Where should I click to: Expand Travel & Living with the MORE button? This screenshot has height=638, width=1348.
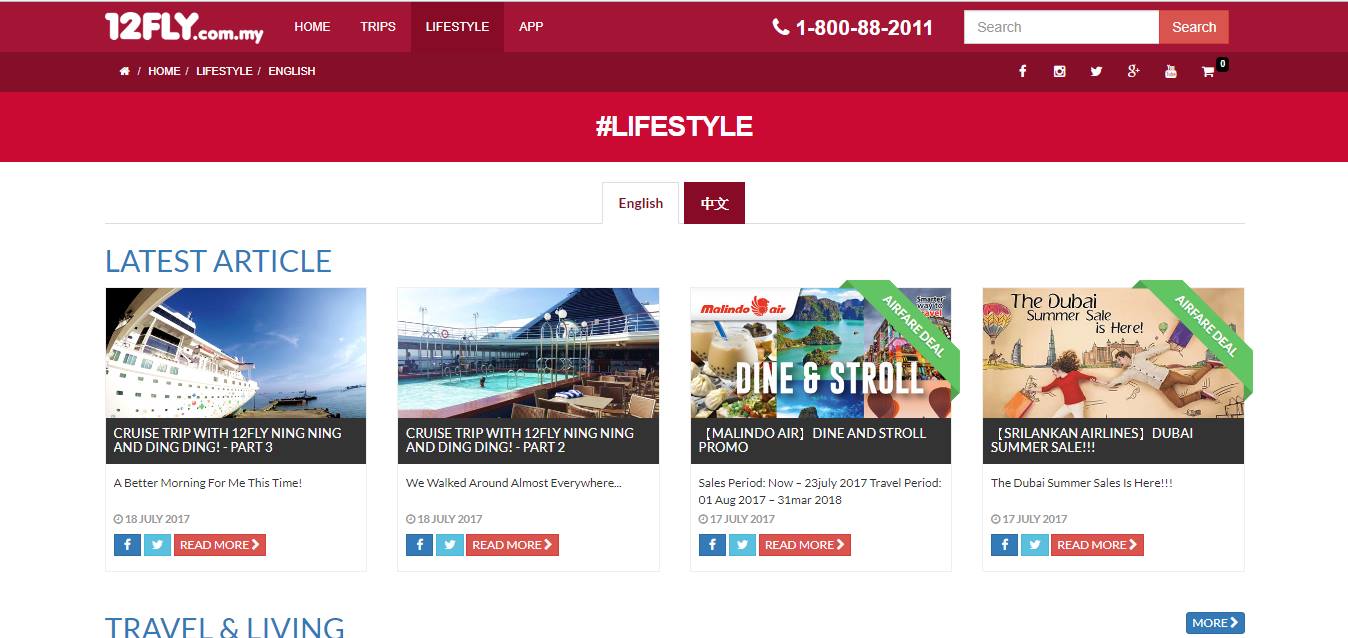pyautogui.click(x=1215, y=623)
